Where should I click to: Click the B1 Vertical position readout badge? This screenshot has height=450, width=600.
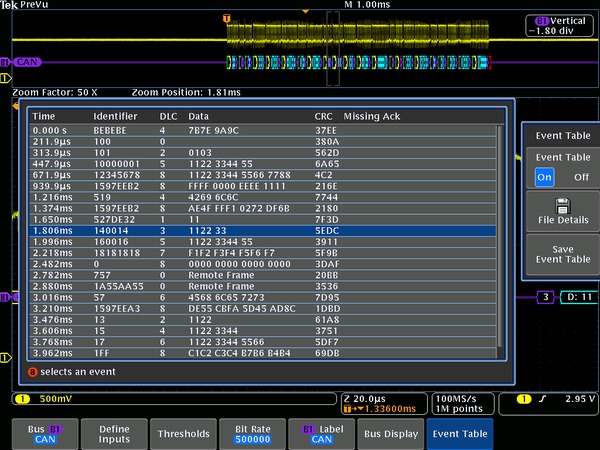[558, 25]
